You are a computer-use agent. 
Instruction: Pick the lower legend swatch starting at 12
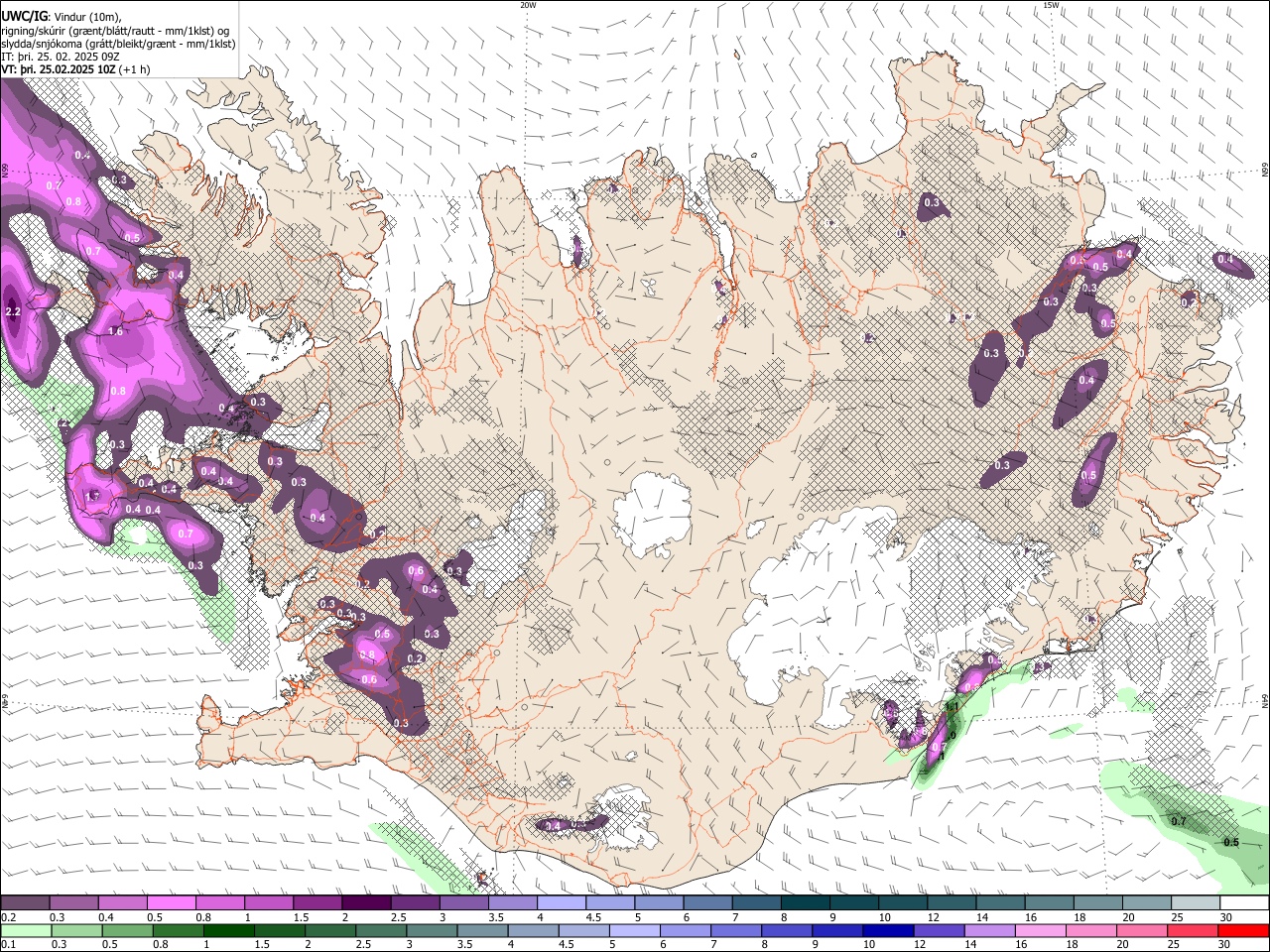tap(940, 930)
